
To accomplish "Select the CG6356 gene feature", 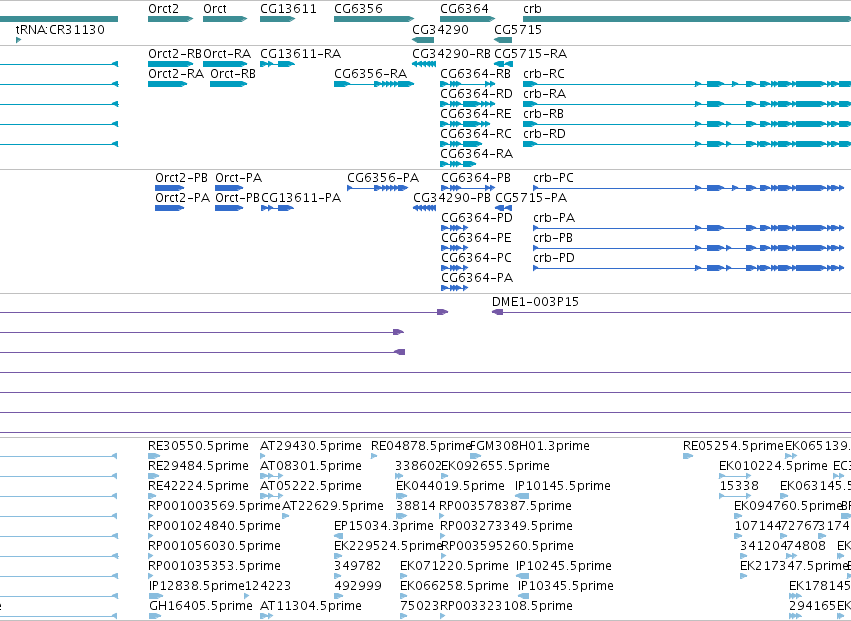I will [374, 19].
